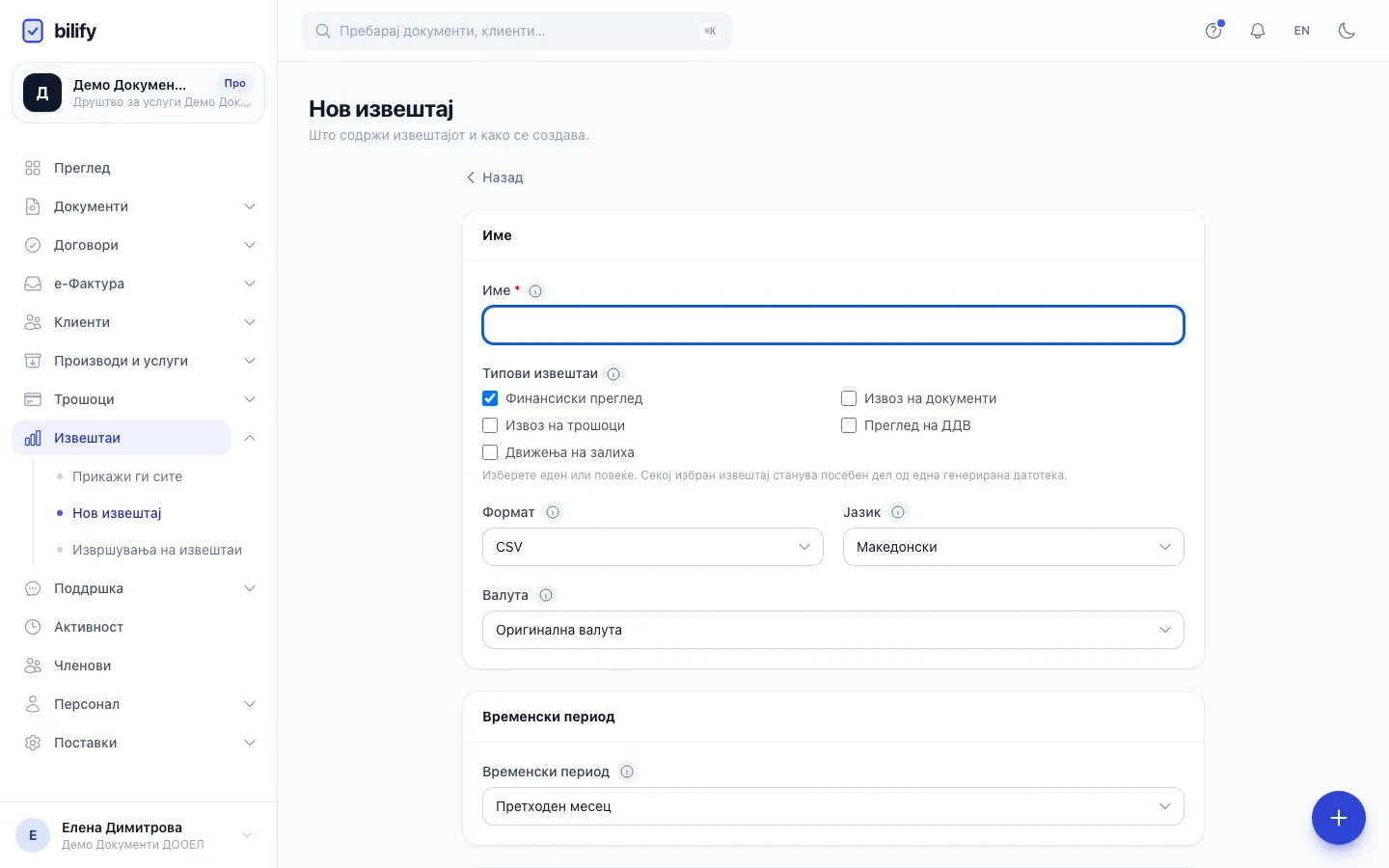The width and height of the screenshot is (1389, 868).
Task: Enable the Преглед на ДДВ checkbox
Action: (x=849, y=425)
